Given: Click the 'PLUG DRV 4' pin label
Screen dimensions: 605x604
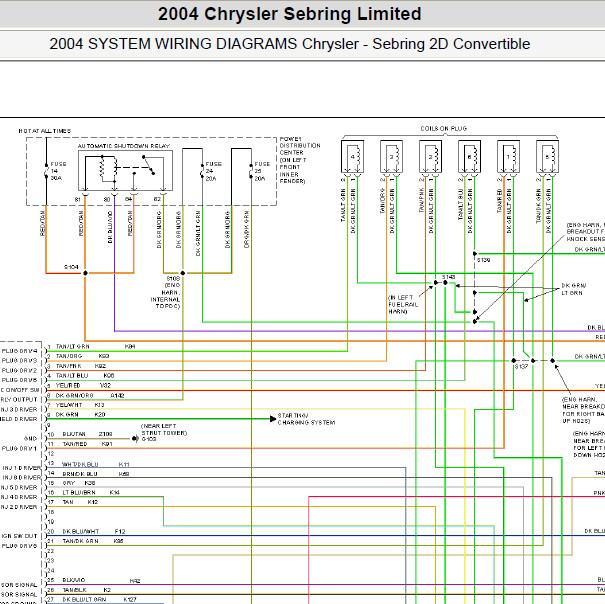Looking at the screenshot, I should coord(19,351).
